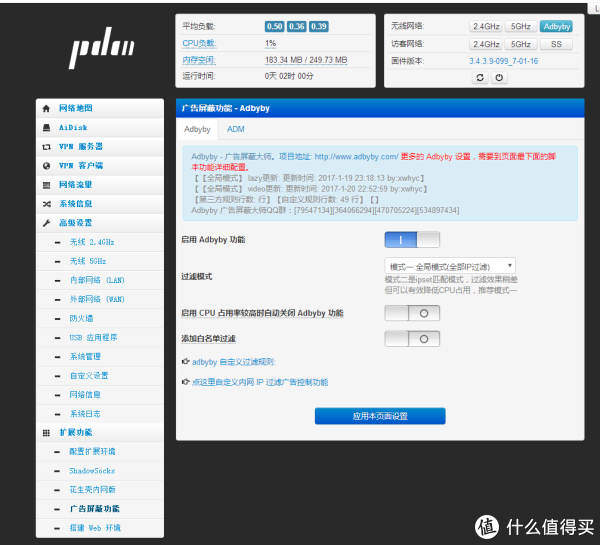Screen dimensions: 600x545
Task: Expand 点这里自定义内网 IP 过滤广告控制功能
Action: point(260,382)
